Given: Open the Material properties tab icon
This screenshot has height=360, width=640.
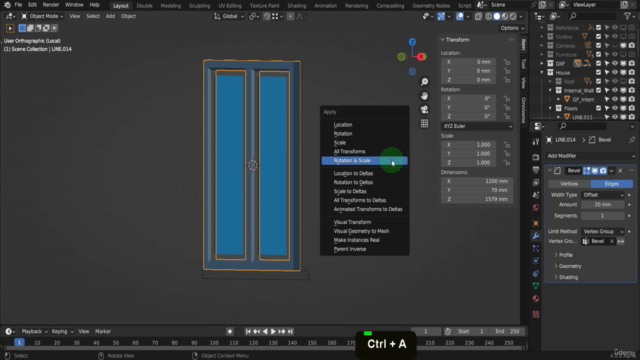Looking at the screenshot, I should tap(536, 299).
